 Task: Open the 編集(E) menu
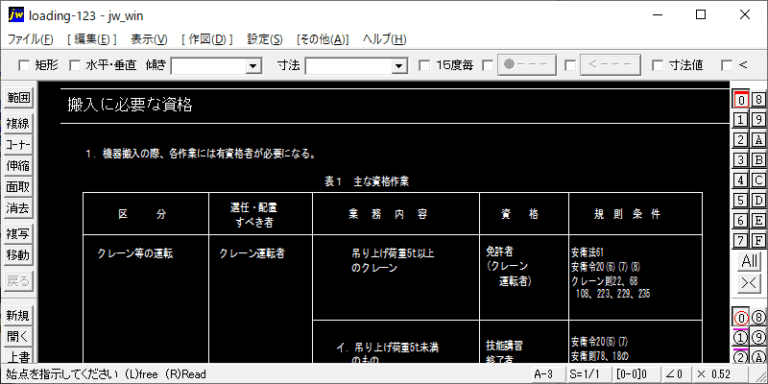[92, 39]
